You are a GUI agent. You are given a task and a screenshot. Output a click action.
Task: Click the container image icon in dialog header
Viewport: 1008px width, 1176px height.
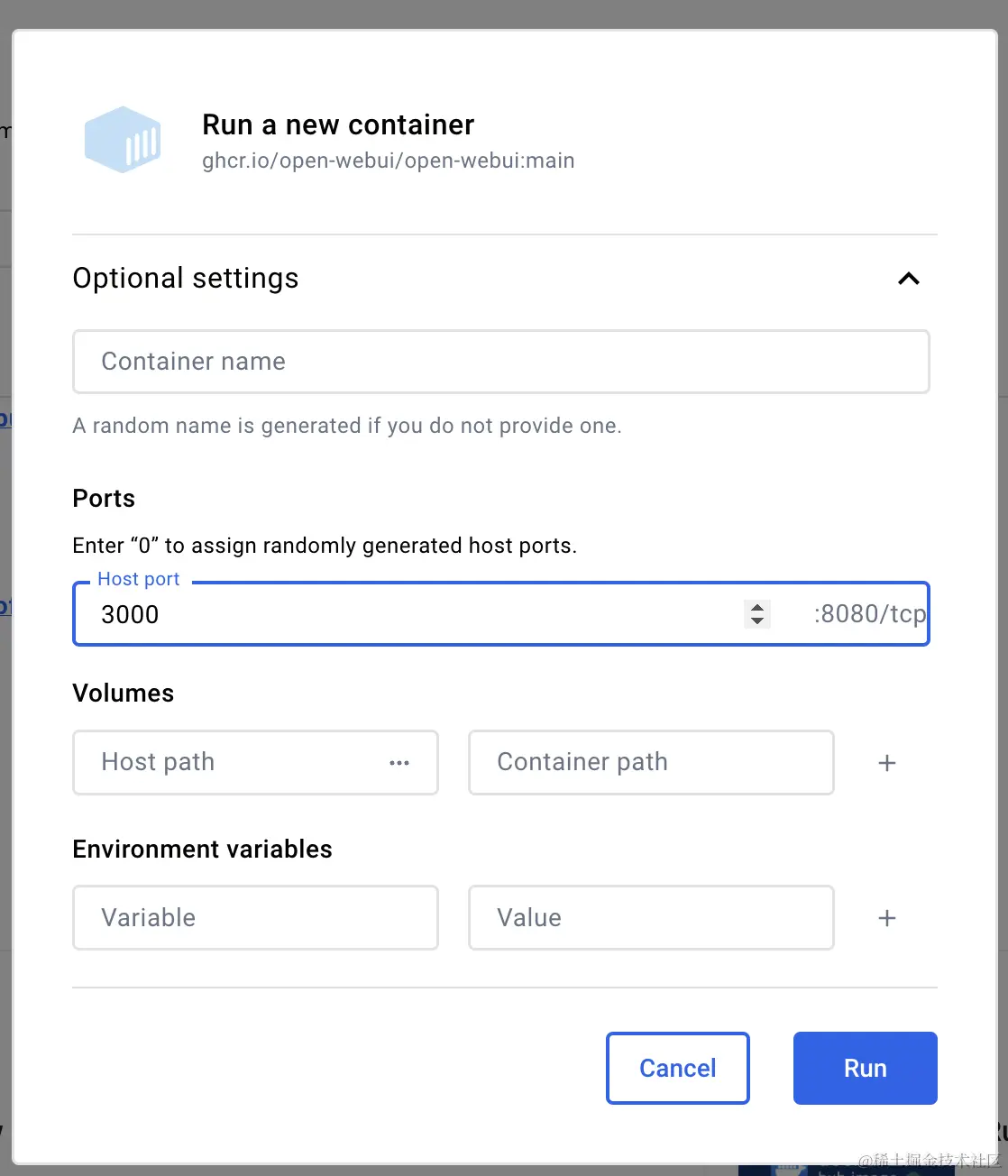coord(123,140)
